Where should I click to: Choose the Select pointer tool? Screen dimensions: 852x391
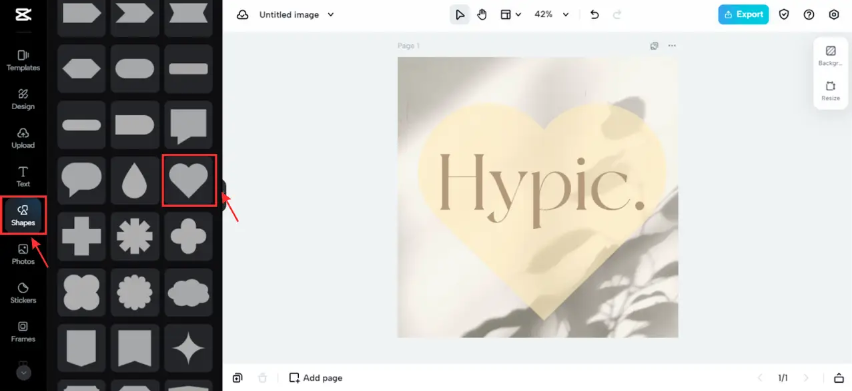pos(460,15)
